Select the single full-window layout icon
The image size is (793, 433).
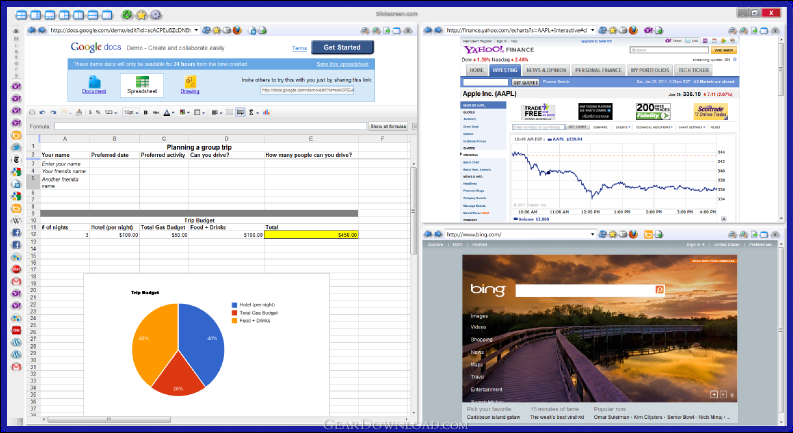(x=107, y=15)
